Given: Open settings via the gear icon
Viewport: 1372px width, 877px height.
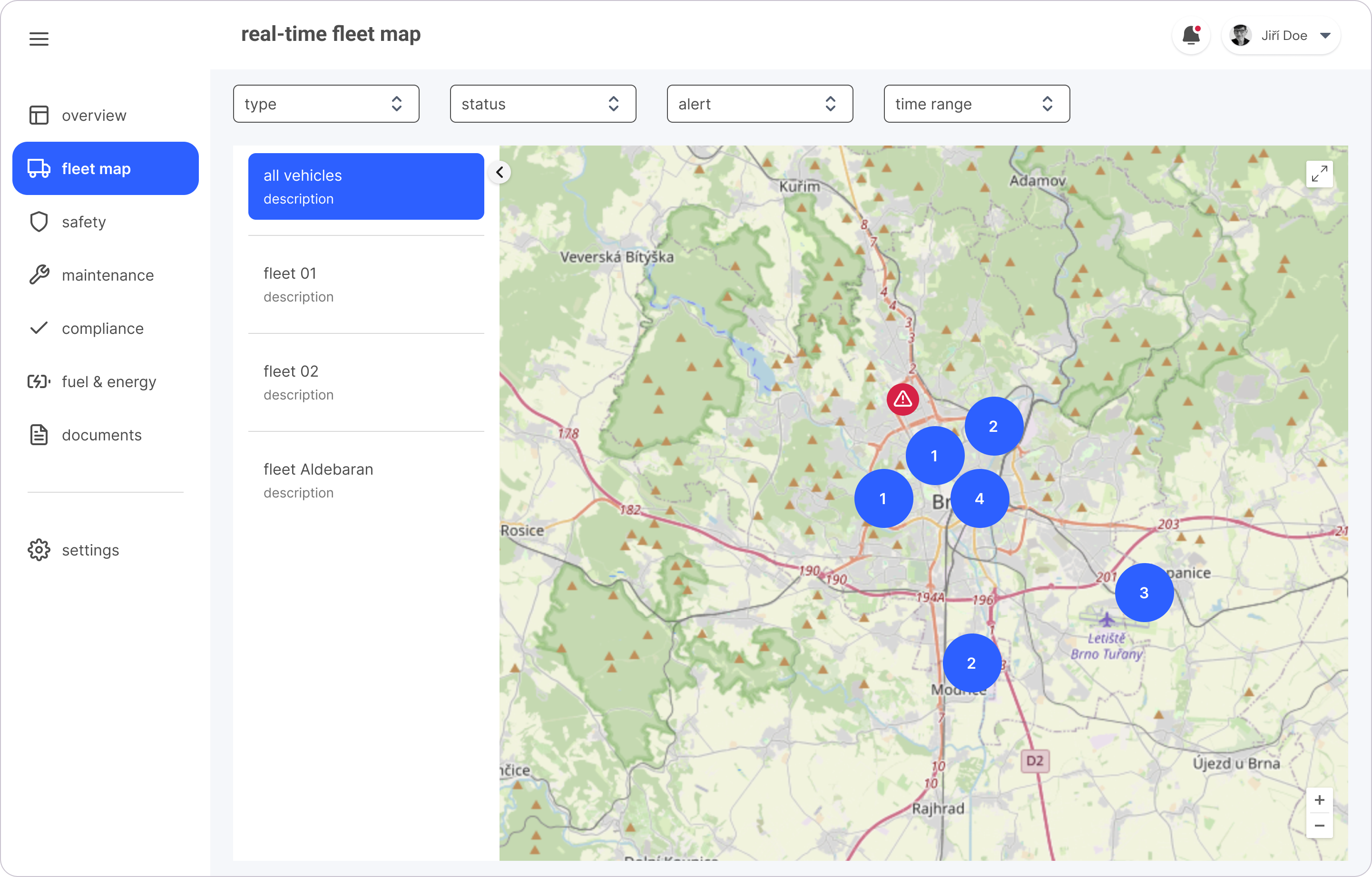Looking at the screenshot, I should (x=39, y=550).
